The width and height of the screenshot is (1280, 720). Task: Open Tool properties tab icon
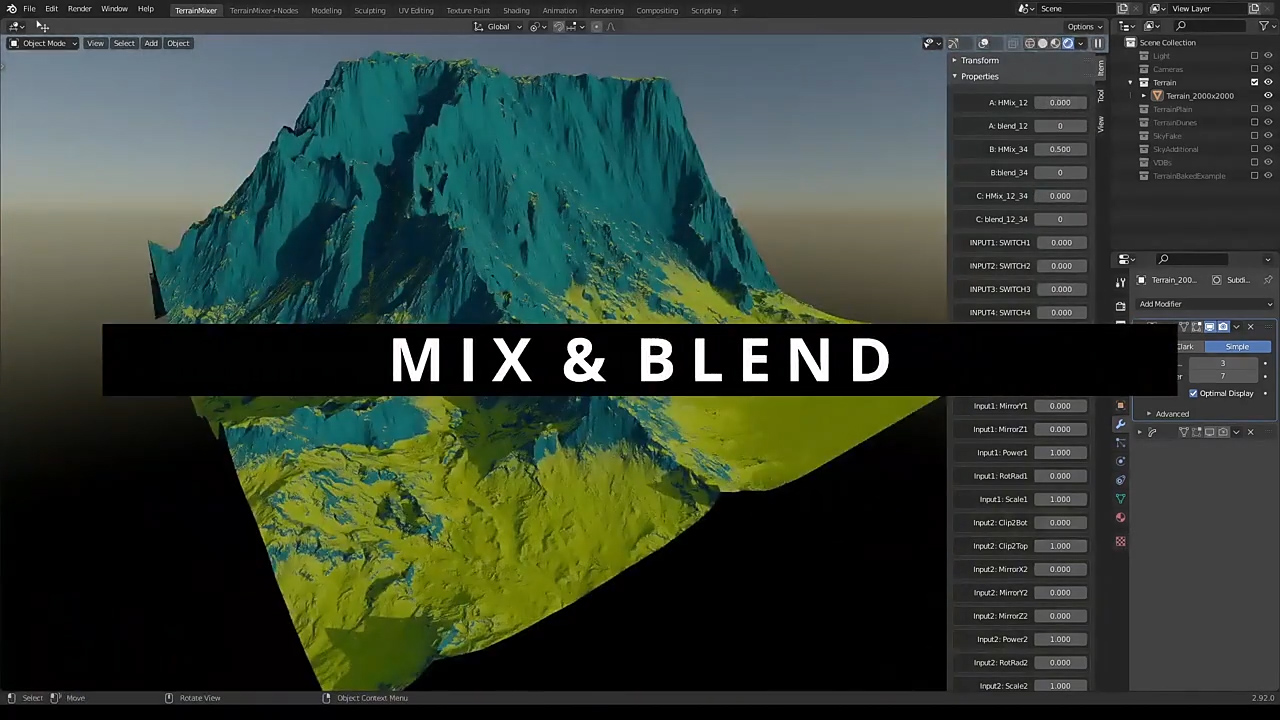click(1120, 284)
